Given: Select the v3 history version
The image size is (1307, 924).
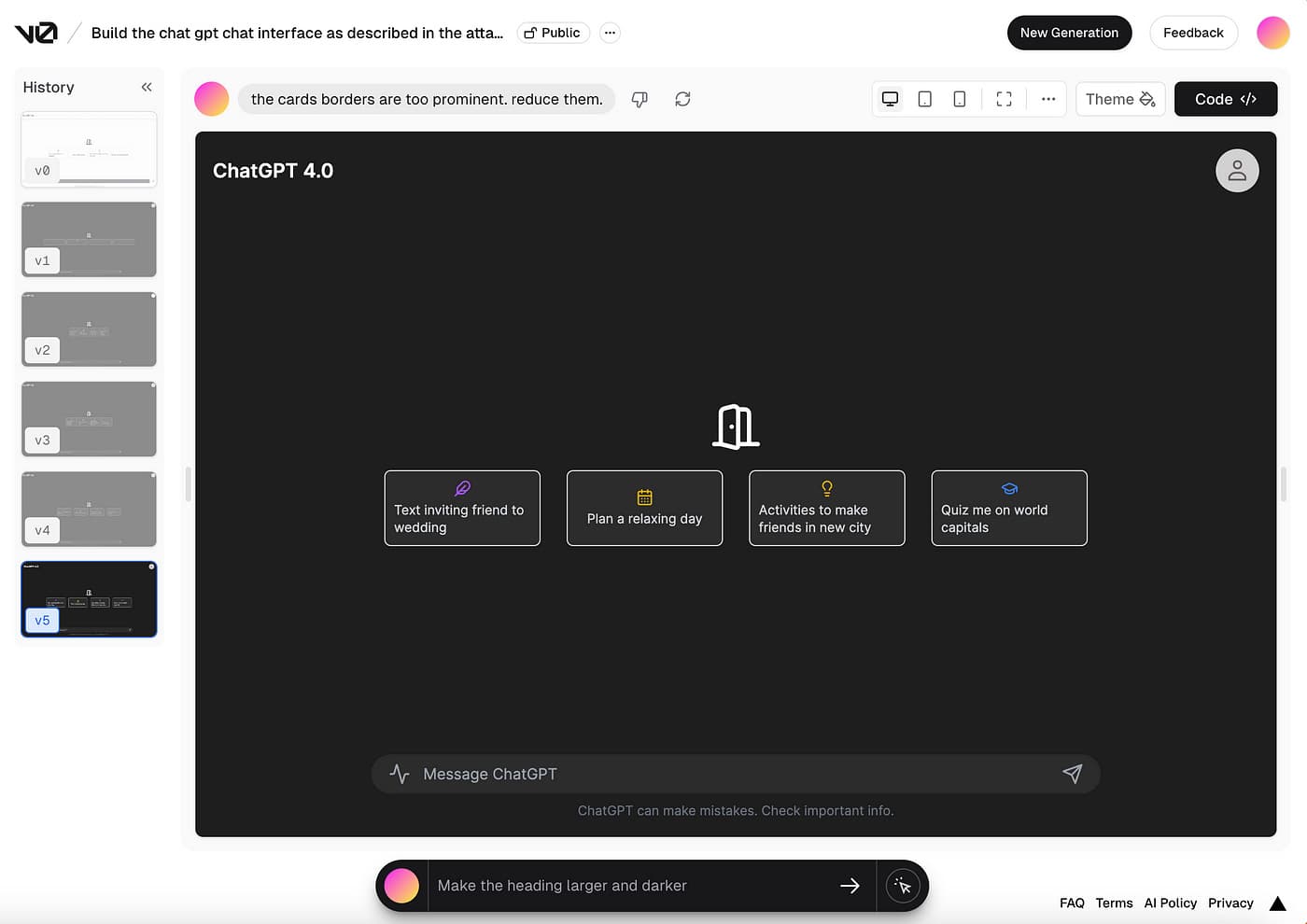Looking at the screenshot, I should [89, 419].
